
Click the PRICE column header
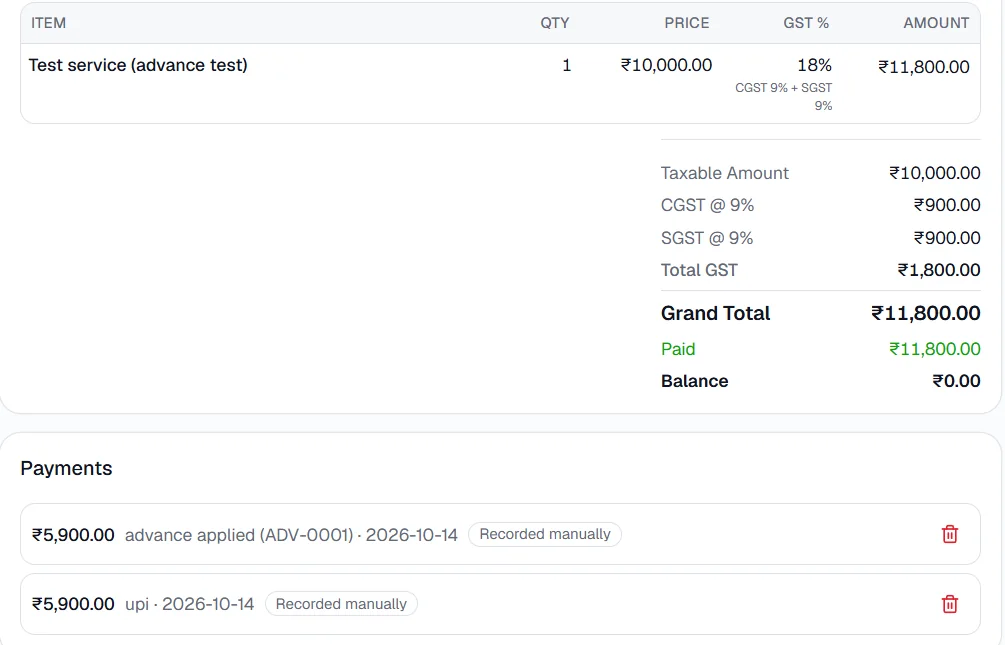686,23
